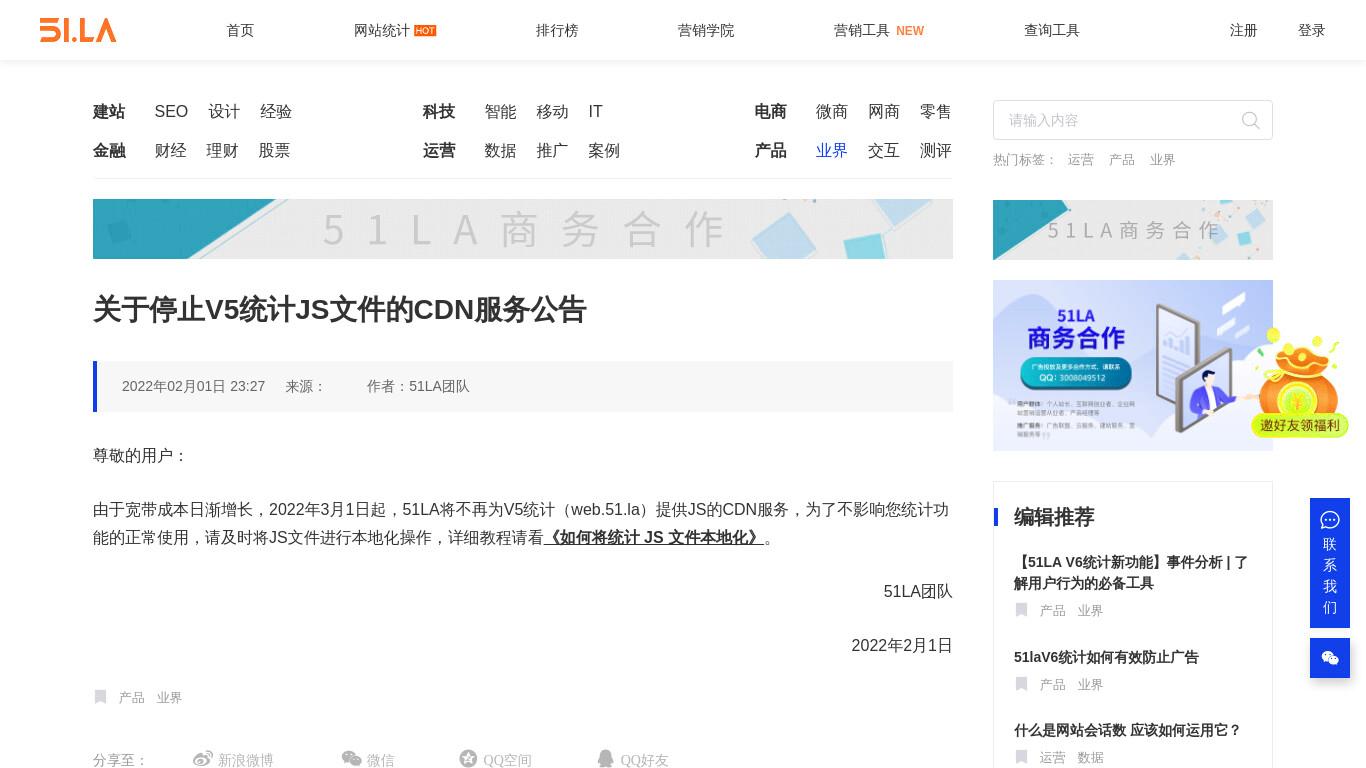The width and height of the screenshot is (1366, 768).
Task: Select the SEO subcategory
Action: (x=171, y=112)
